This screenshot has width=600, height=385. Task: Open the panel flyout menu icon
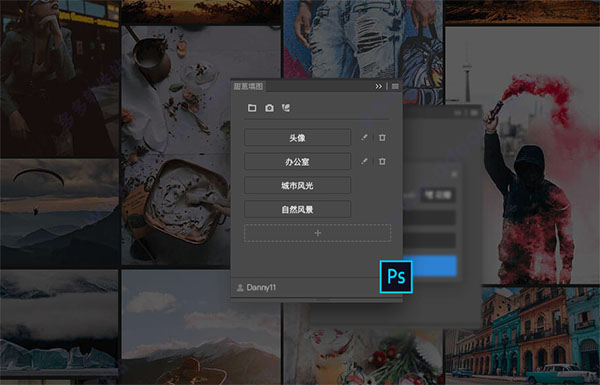(x=395, y=86)
